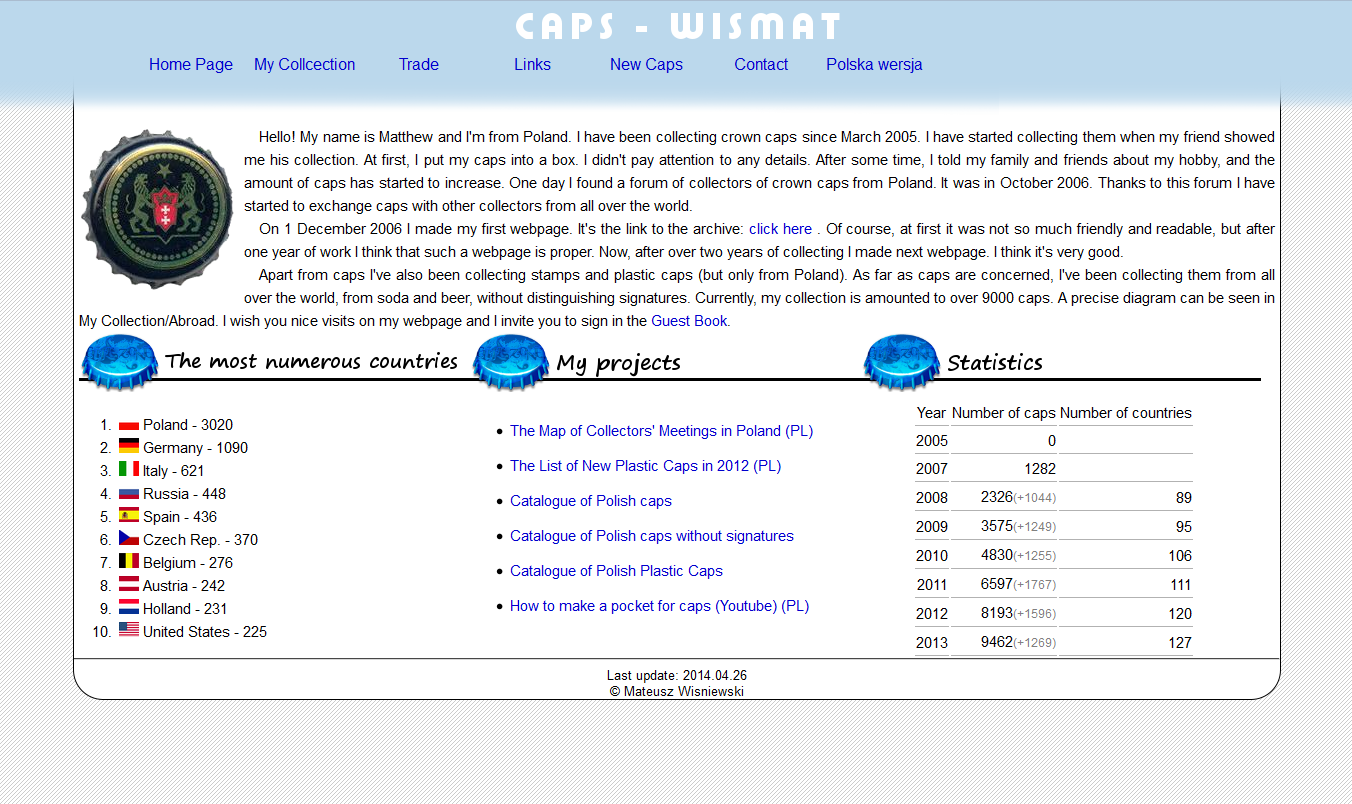Open Catalogue of Polish caps link

tap(591, 501)
